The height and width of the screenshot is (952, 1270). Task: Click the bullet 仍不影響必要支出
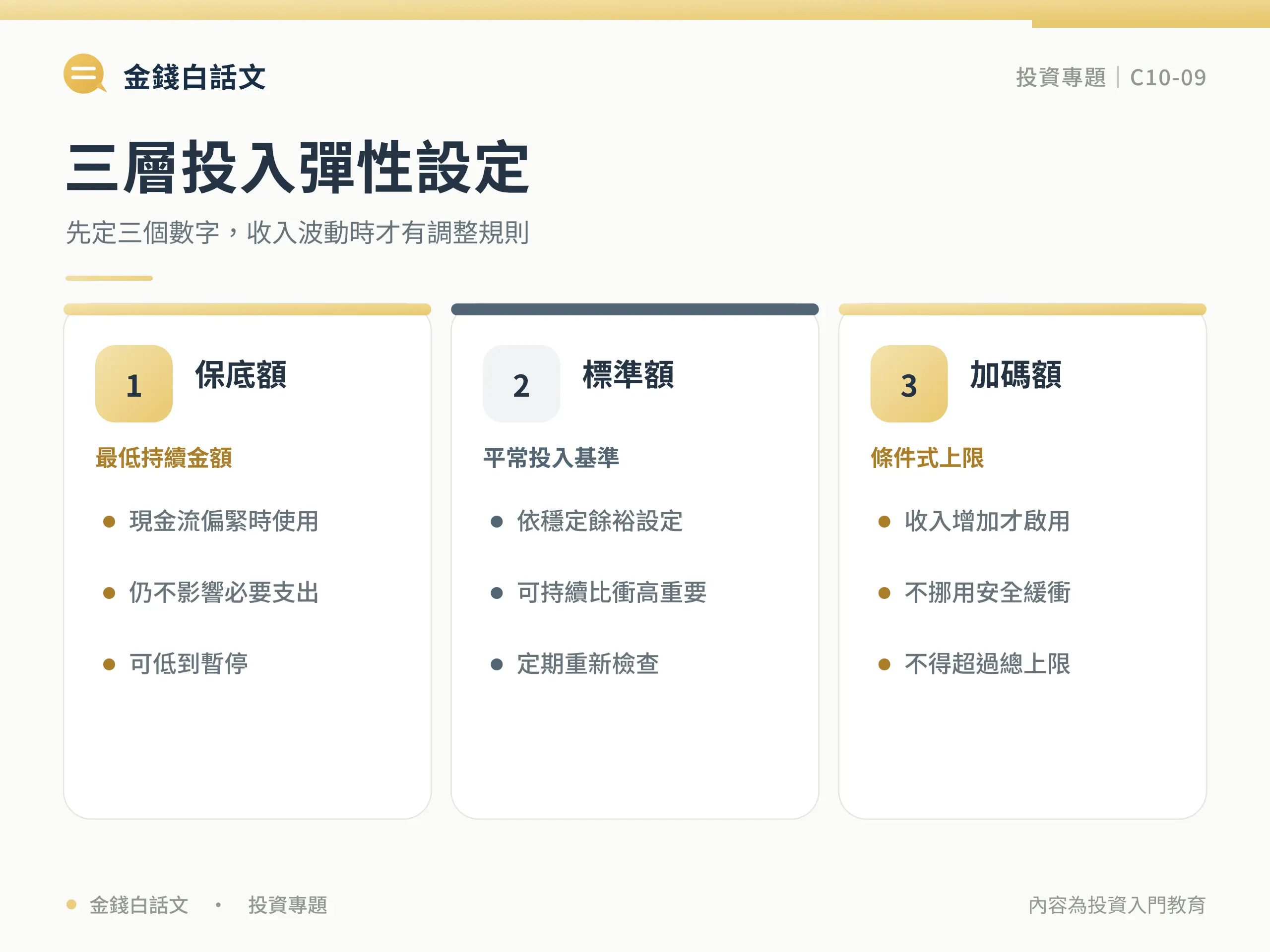click(224, 592)
